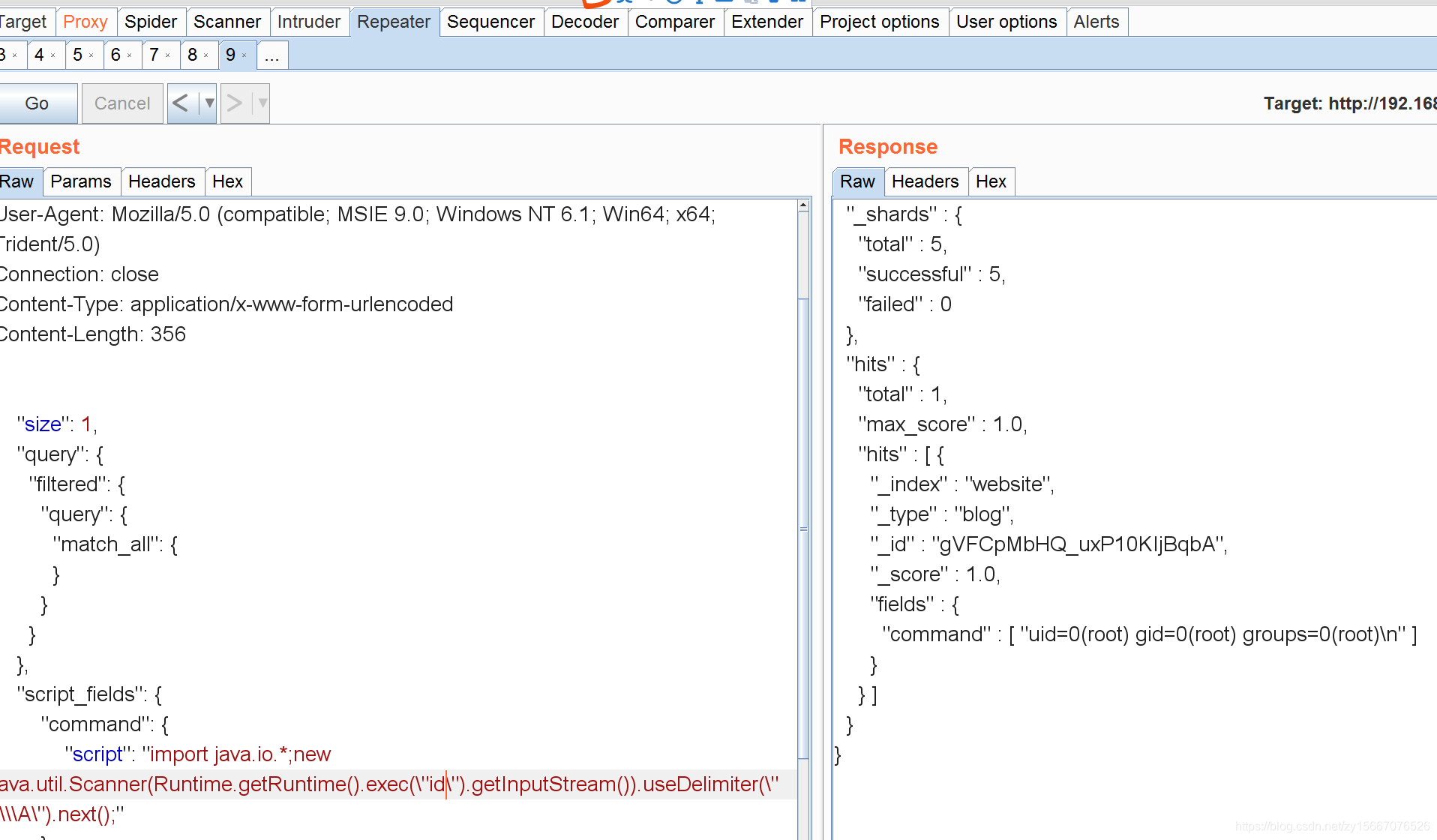Click the request scrollbar up arrow
The width and height of the screenshot is (1437, 840).
tap(803, 205)
